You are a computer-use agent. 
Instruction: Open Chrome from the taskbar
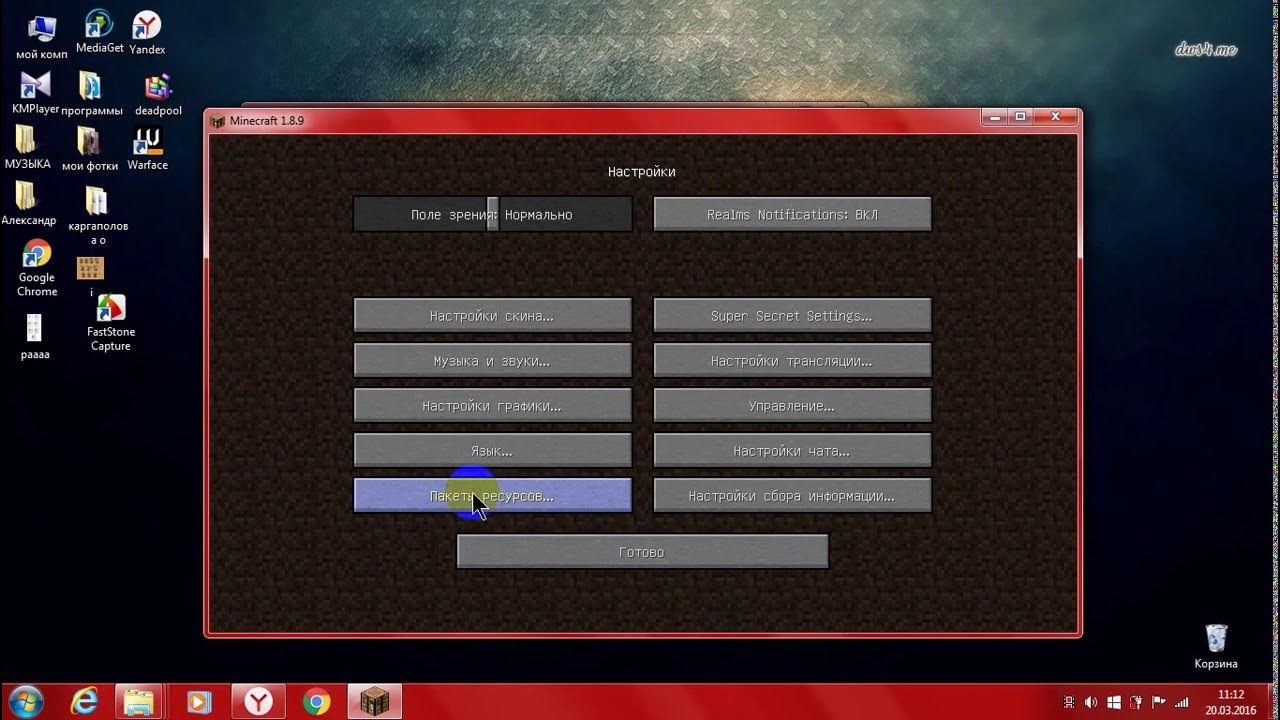click(x=317, y=703)
